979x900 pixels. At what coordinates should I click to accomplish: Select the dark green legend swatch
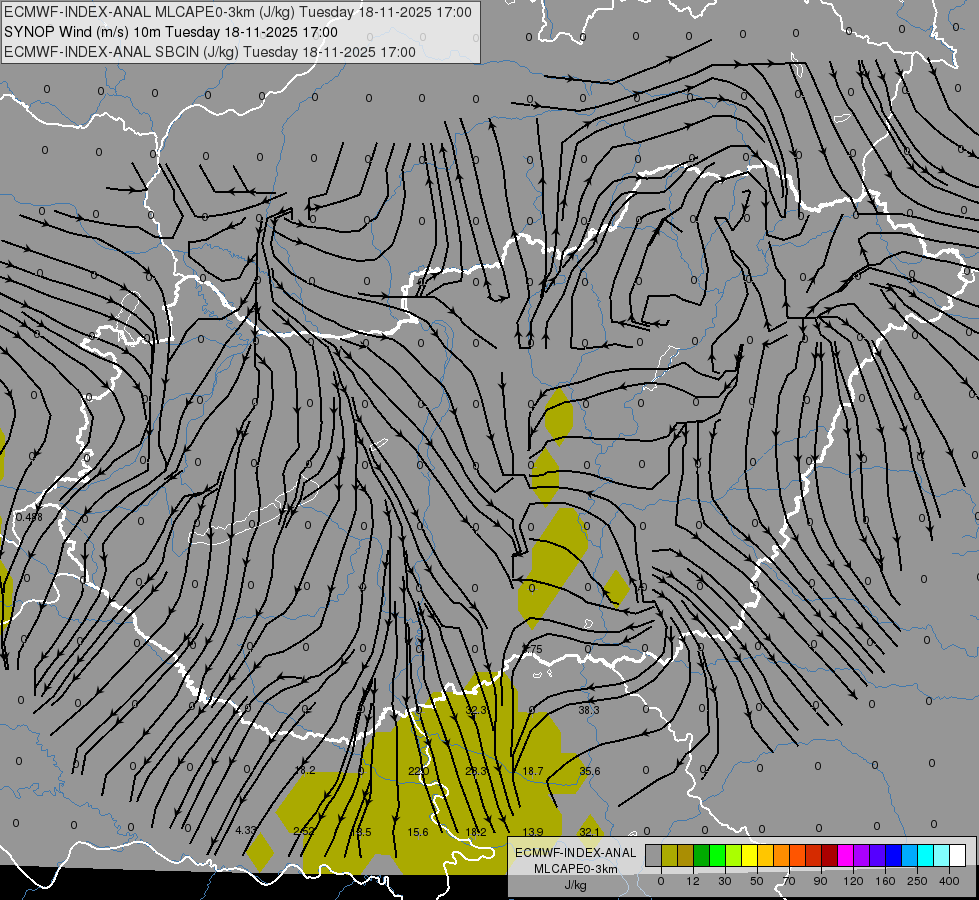(x=701, y=855)
